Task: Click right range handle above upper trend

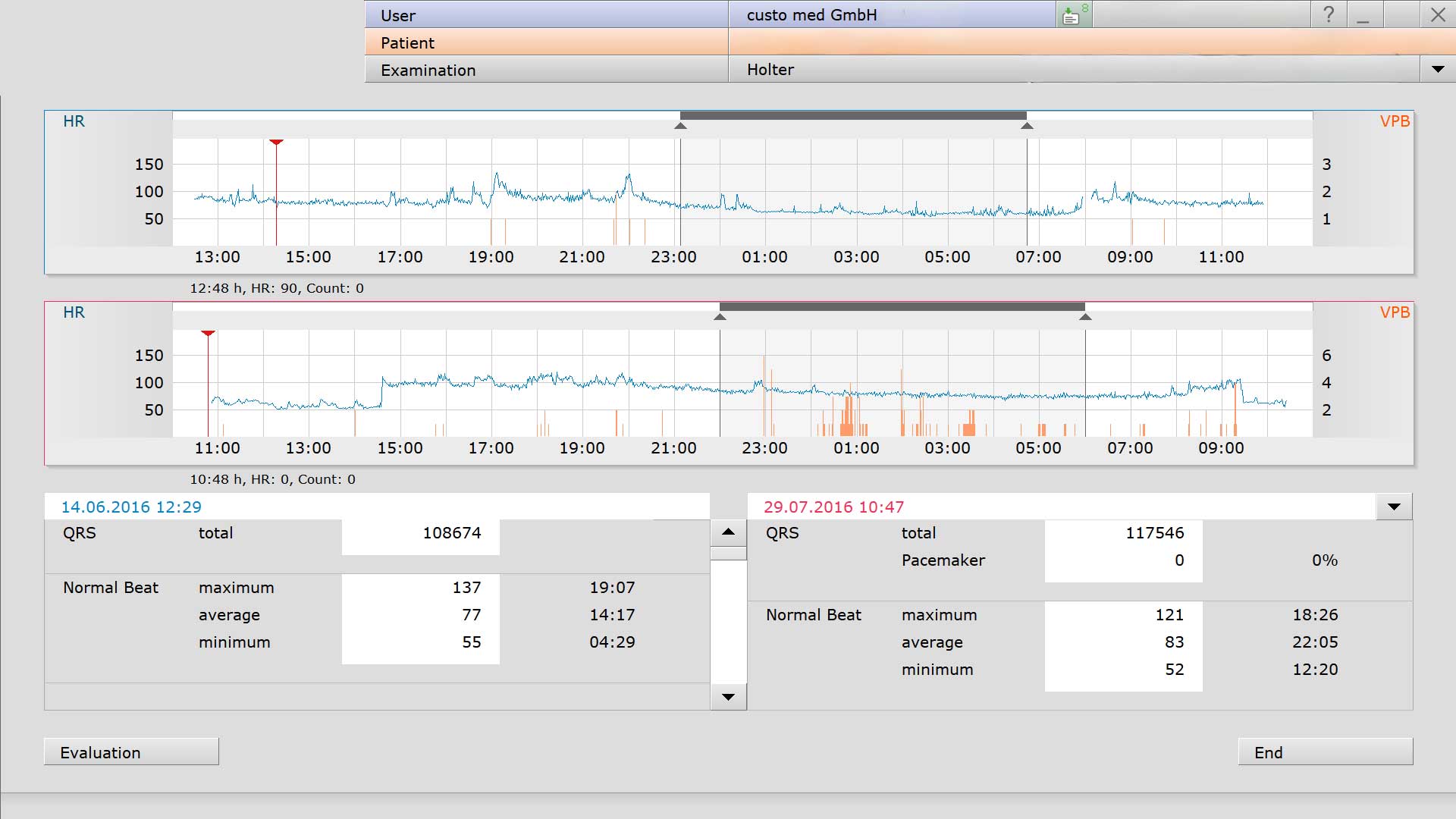Action: click(x=1027, y=126)
